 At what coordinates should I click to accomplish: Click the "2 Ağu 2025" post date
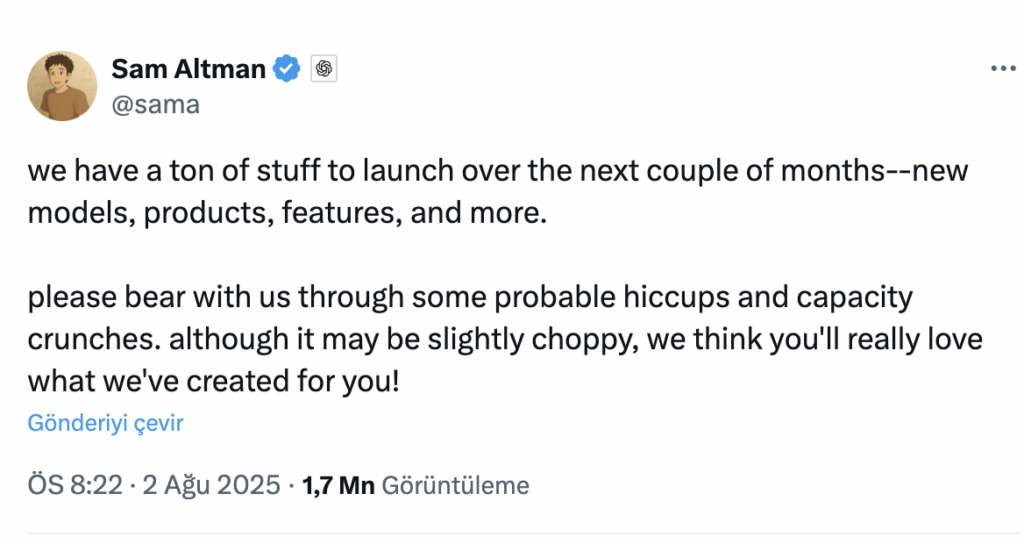pyautogui.click(x=212, y=486)
